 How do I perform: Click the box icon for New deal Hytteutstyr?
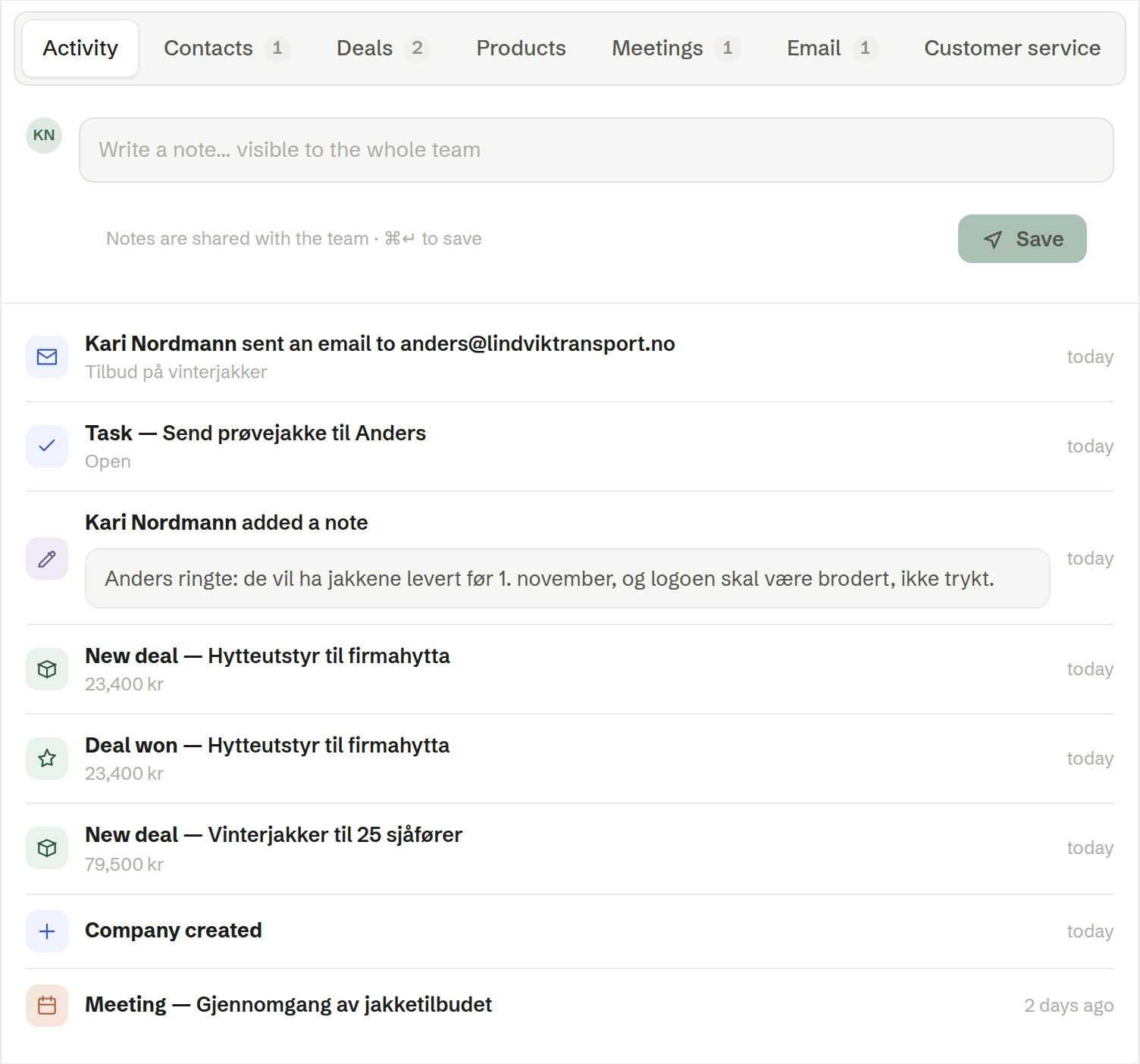(x=47, y=669)
